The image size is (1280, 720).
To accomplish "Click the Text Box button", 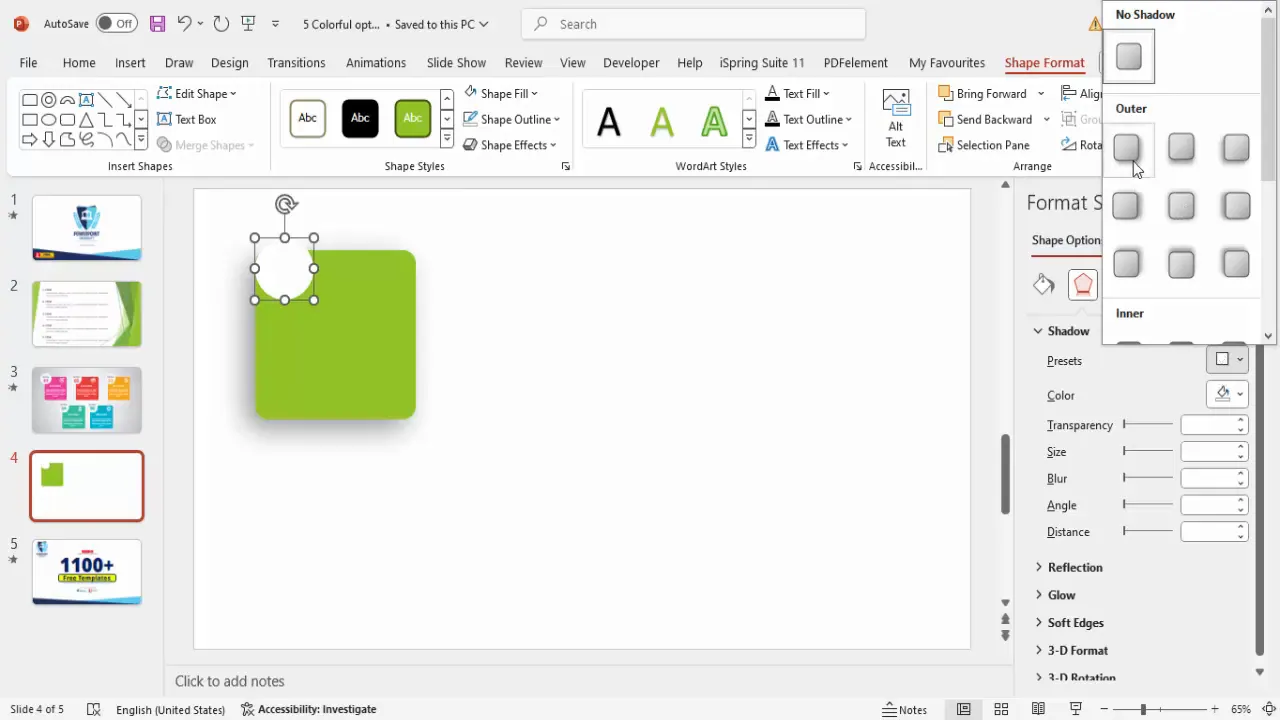I will [x=186, y=119].
